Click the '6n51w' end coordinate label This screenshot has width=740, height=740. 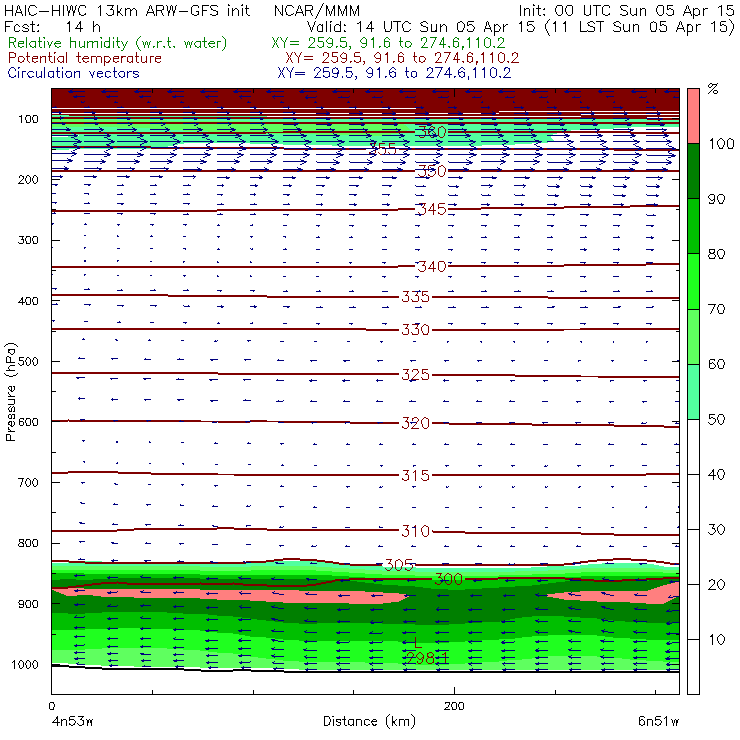pyautogui.click(x=658, y=722)
